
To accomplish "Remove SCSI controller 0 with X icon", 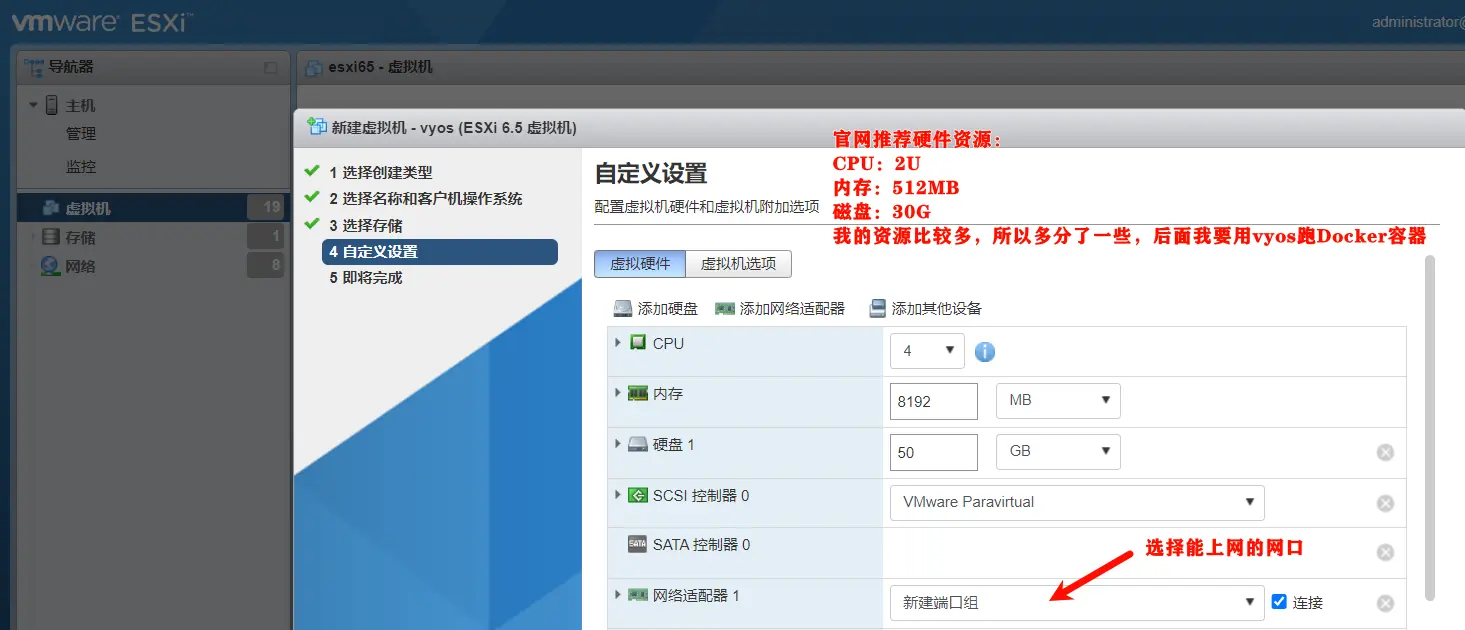I will coord(1385,503).
